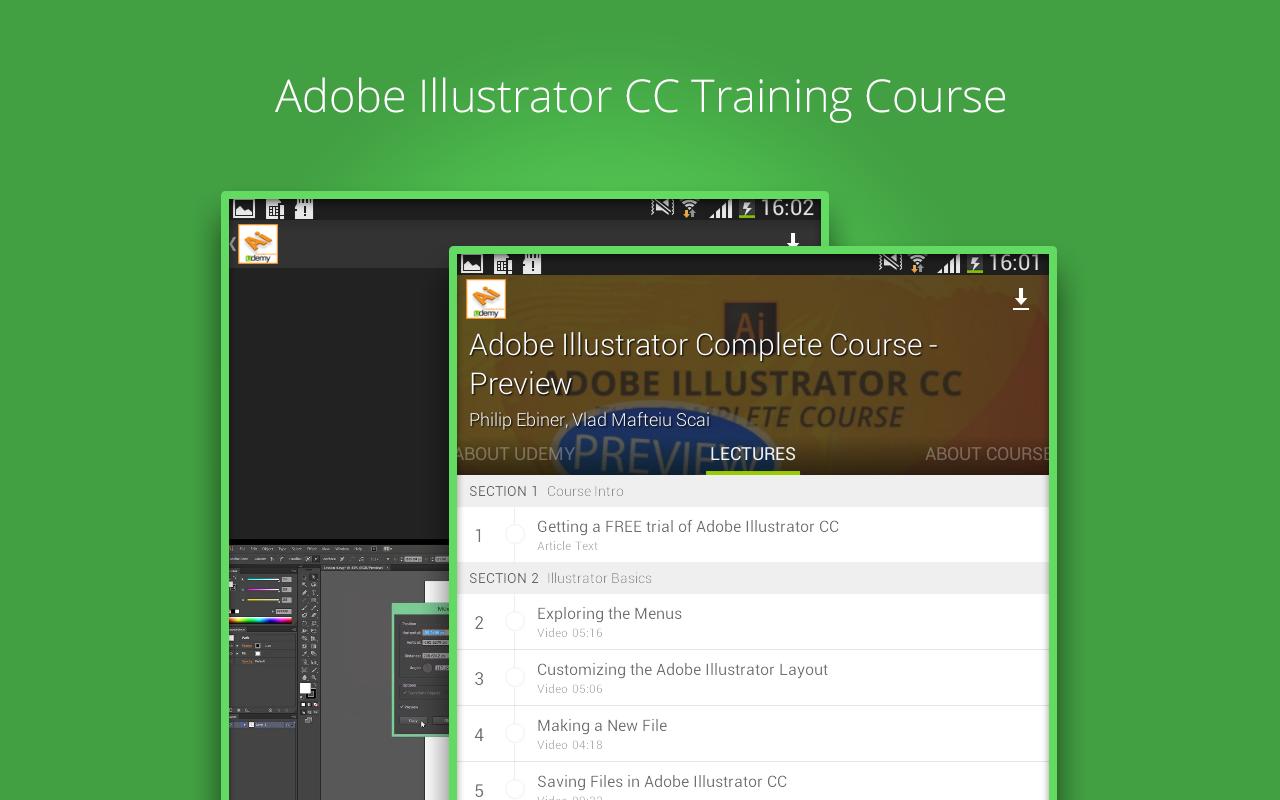Click the progress circle beside lecture 2
The width and height of the screenshot is (1280, 800).
pyautogui.click(x=515, y=622)
